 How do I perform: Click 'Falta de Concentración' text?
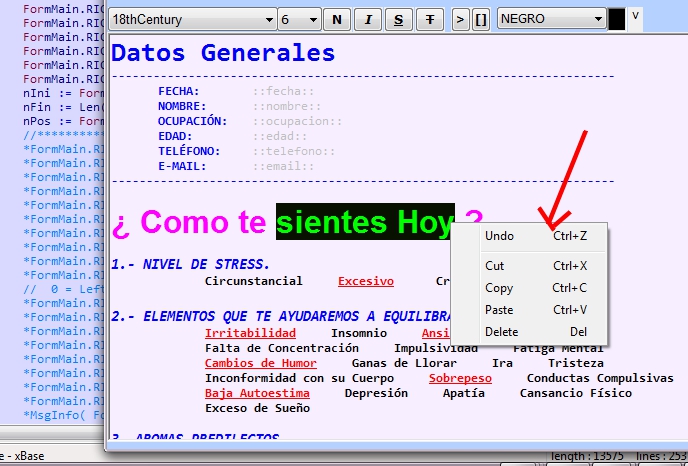point(282,348)
